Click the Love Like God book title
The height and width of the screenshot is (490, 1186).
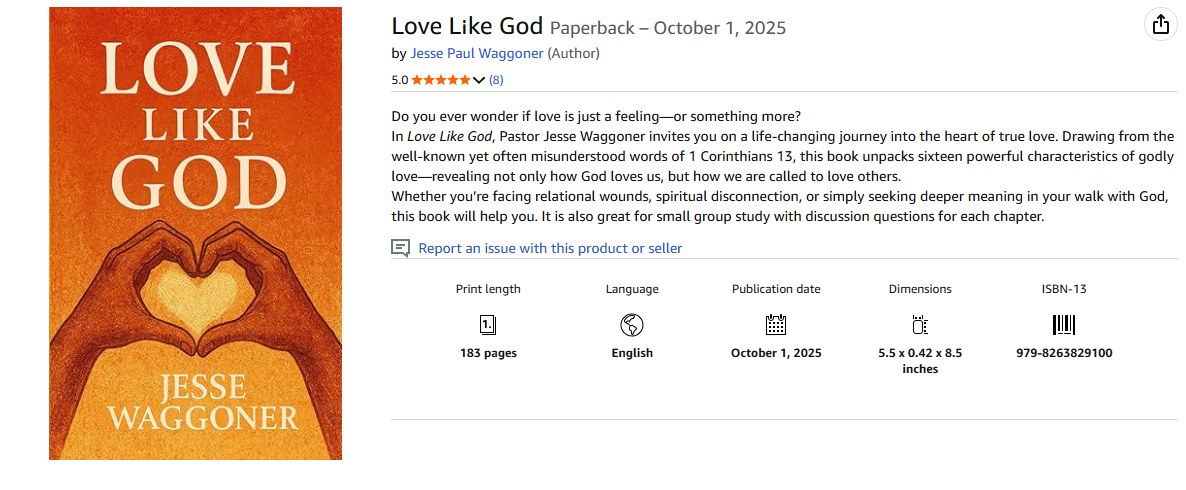click(x=467, y=26)
